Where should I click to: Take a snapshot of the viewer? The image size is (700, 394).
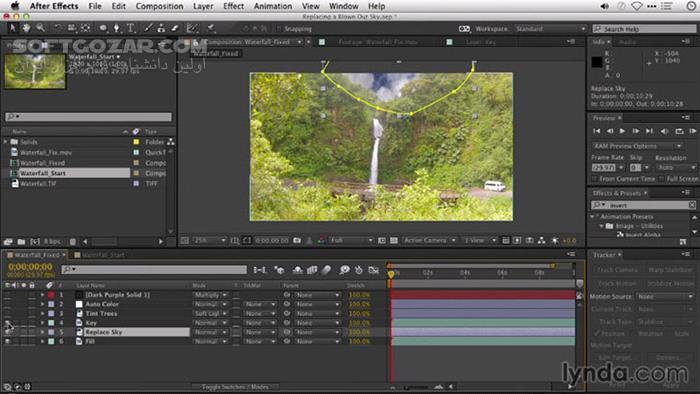coord(297,240)
